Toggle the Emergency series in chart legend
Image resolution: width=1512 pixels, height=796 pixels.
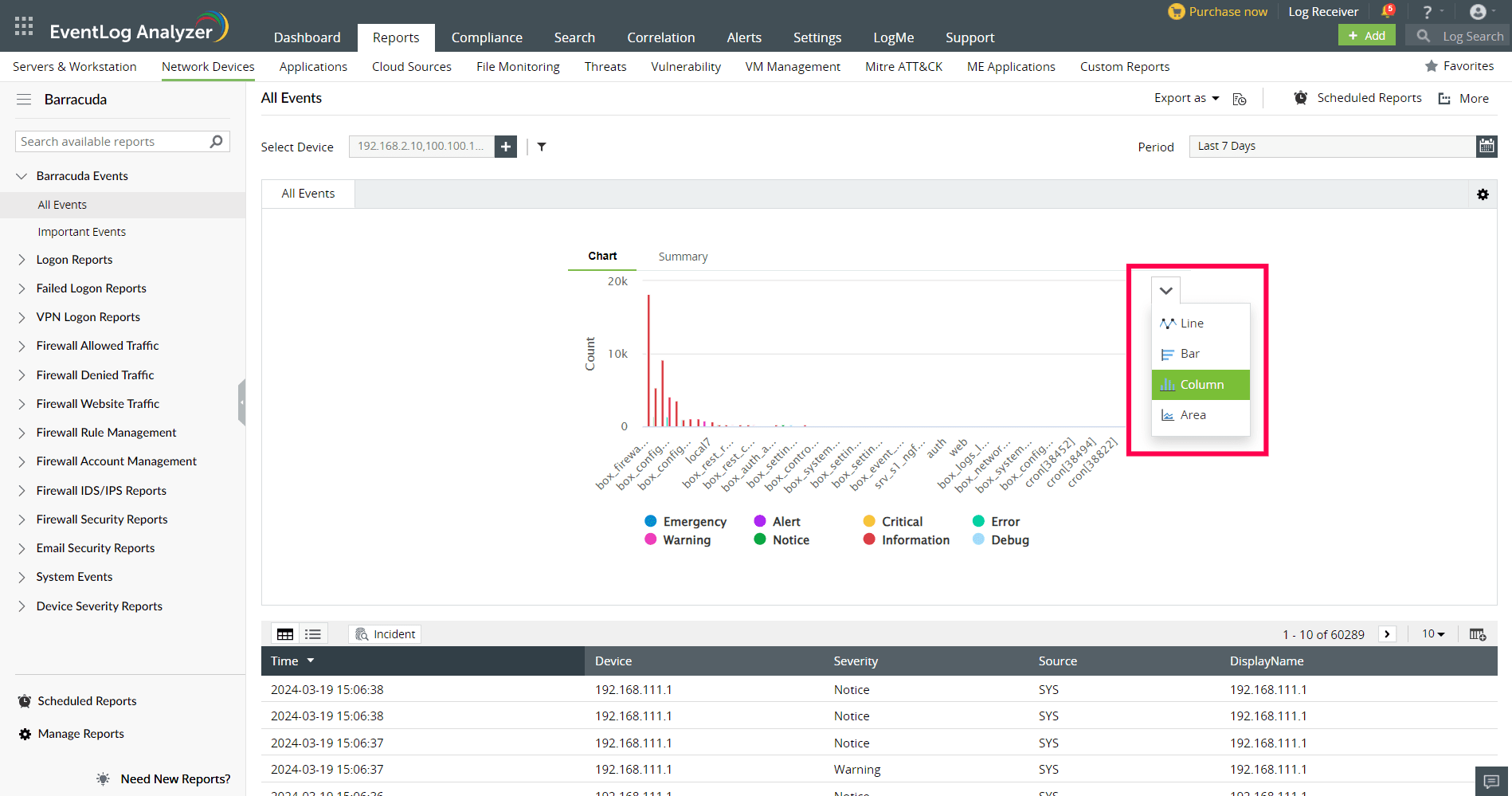coord(685,521)
